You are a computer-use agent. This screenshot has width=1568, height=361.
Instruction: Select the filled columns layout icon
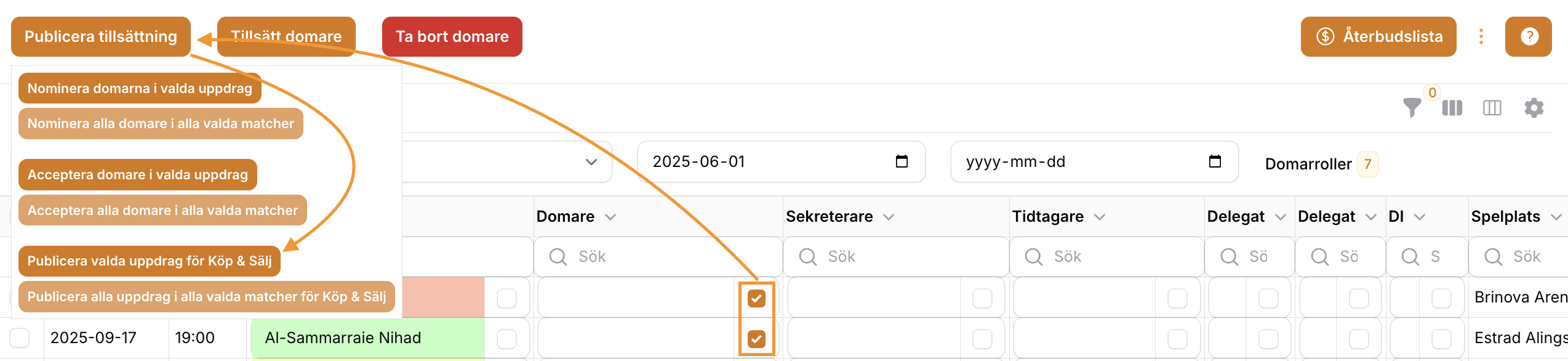(1452, 108)
